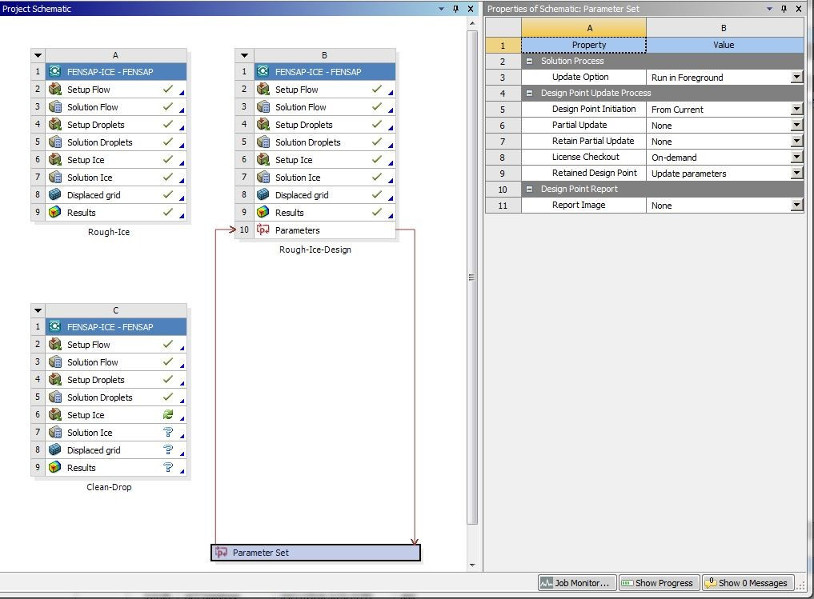This screenshot has height=599, width=814.
Task: Open the Update Option dropdown showing Run in Foreground
Action: pos(795,77)
